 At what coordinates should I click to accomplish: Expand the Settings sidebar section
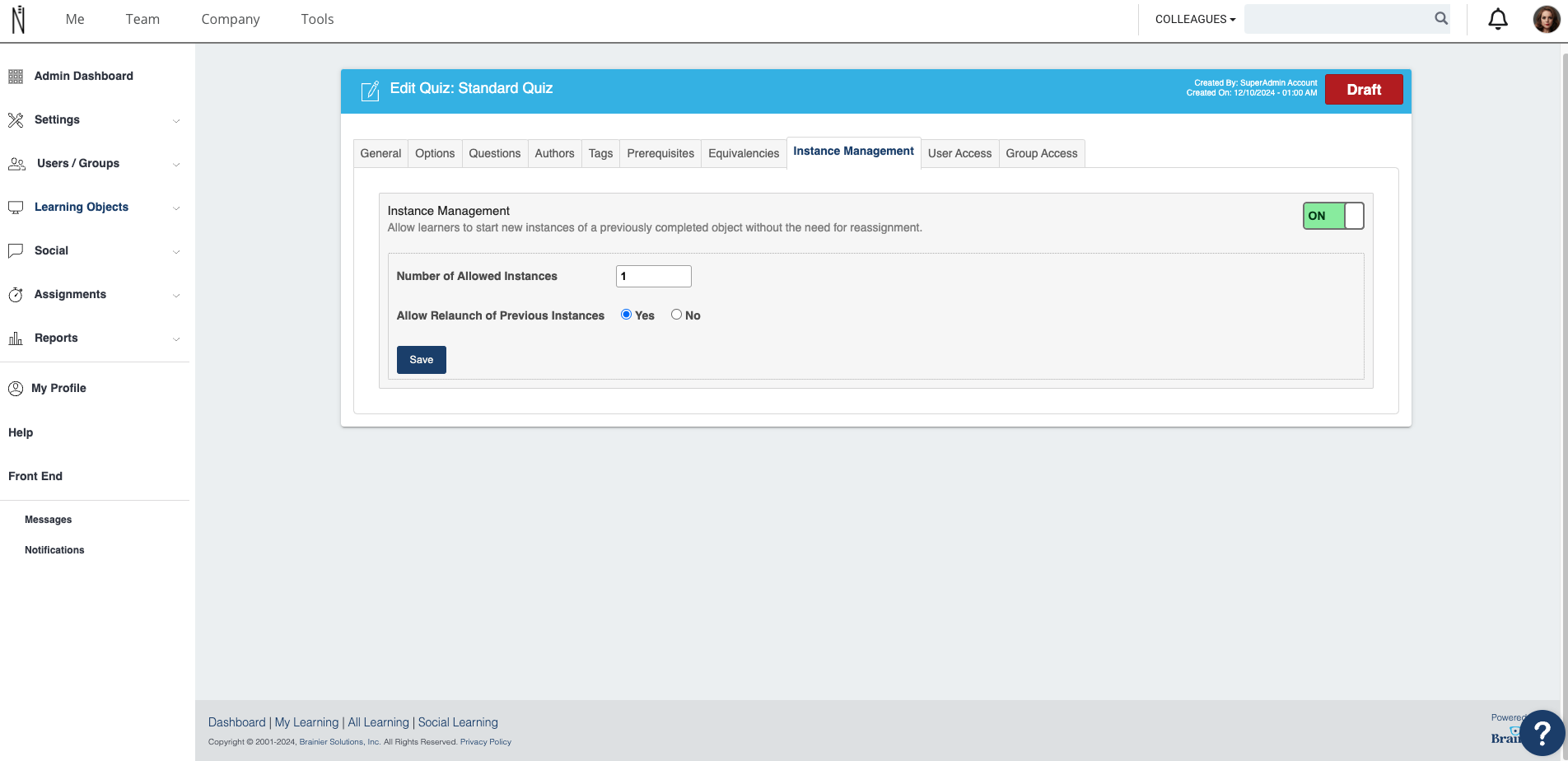coord(176,121)
